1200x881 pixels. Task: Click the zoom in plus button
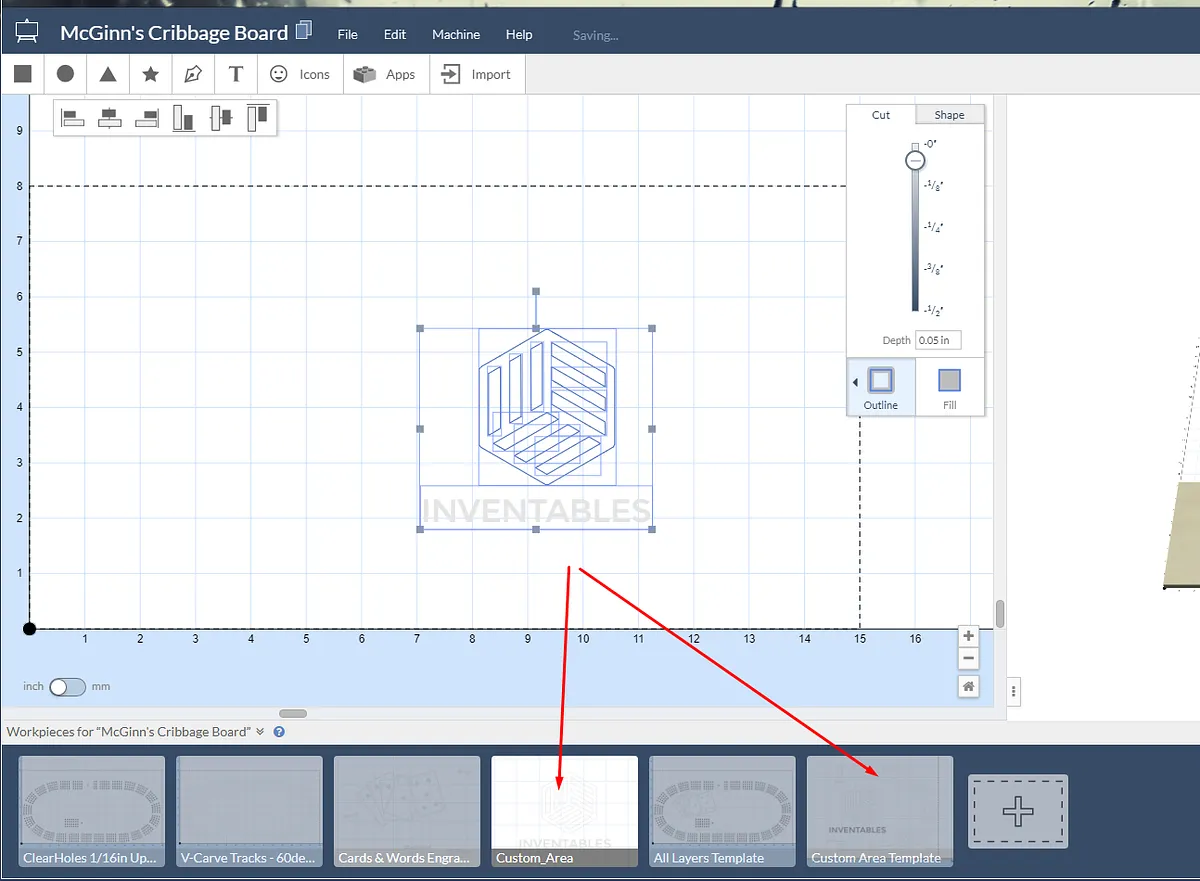coord(967,636)
